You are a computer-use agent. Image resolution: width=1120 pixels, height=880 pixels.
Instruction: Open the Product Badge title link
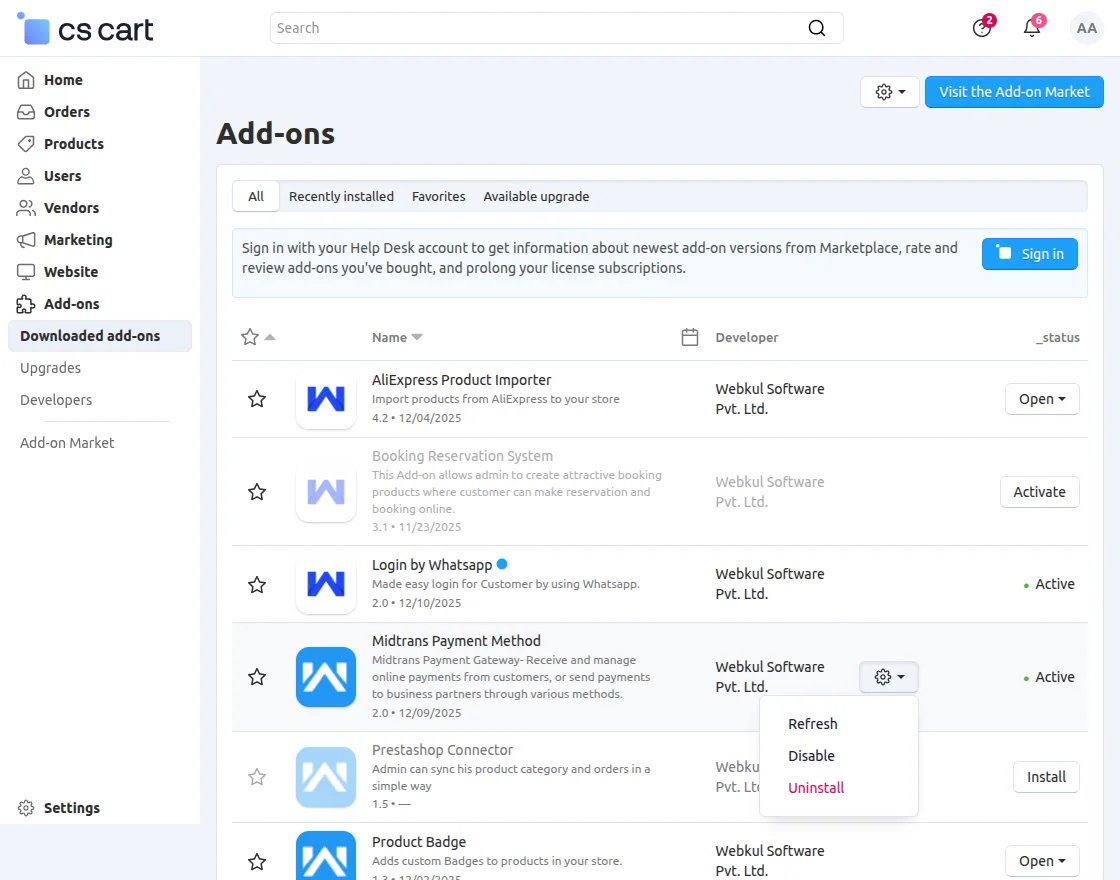tap(419, 841)
